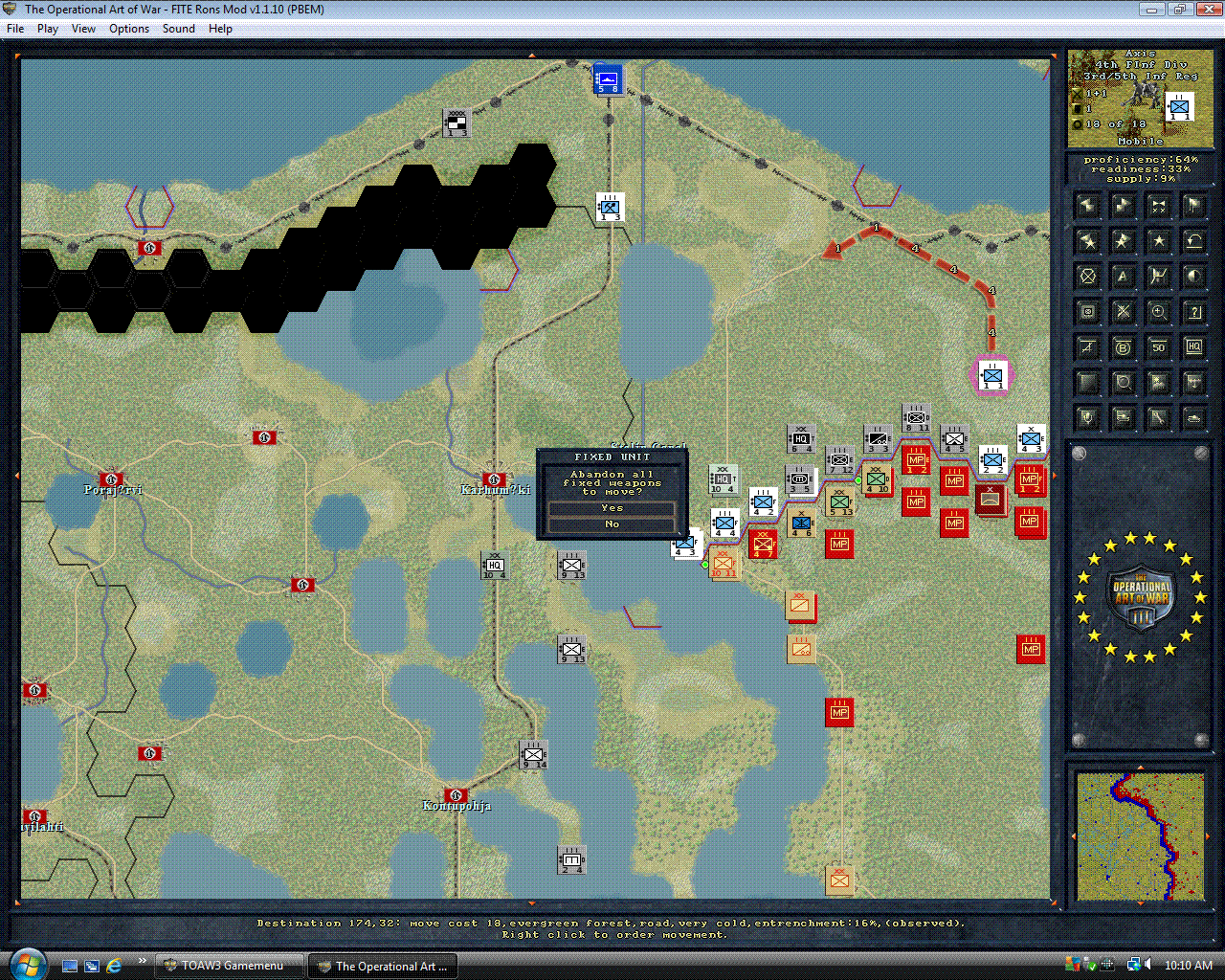
Task: Click the curved undo arrow button
Action: click(1193, 241)
